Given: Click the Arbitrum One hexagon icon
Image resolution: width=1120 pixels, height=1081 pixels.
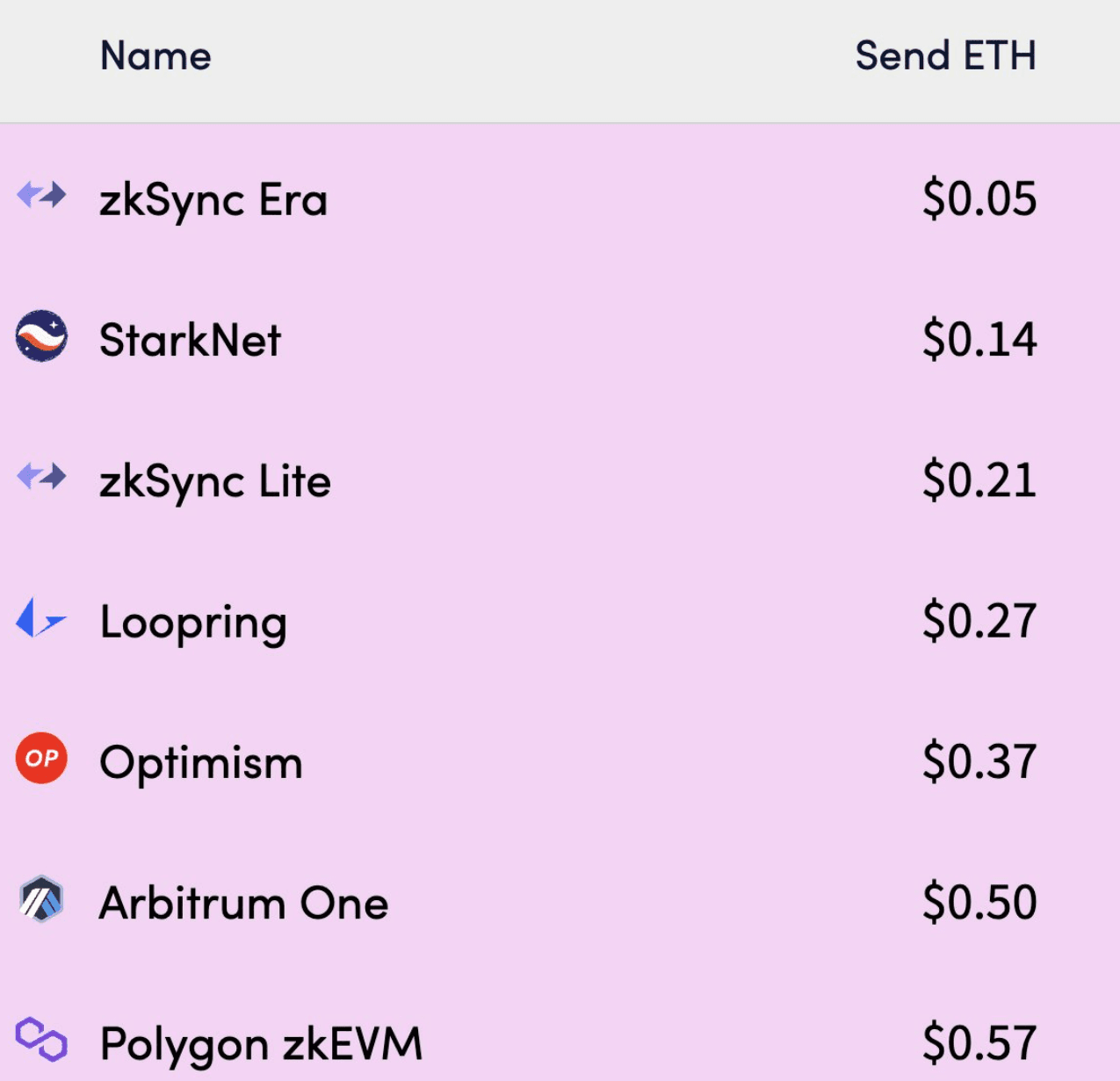Looking at the screenshot, I should (41, 899).
